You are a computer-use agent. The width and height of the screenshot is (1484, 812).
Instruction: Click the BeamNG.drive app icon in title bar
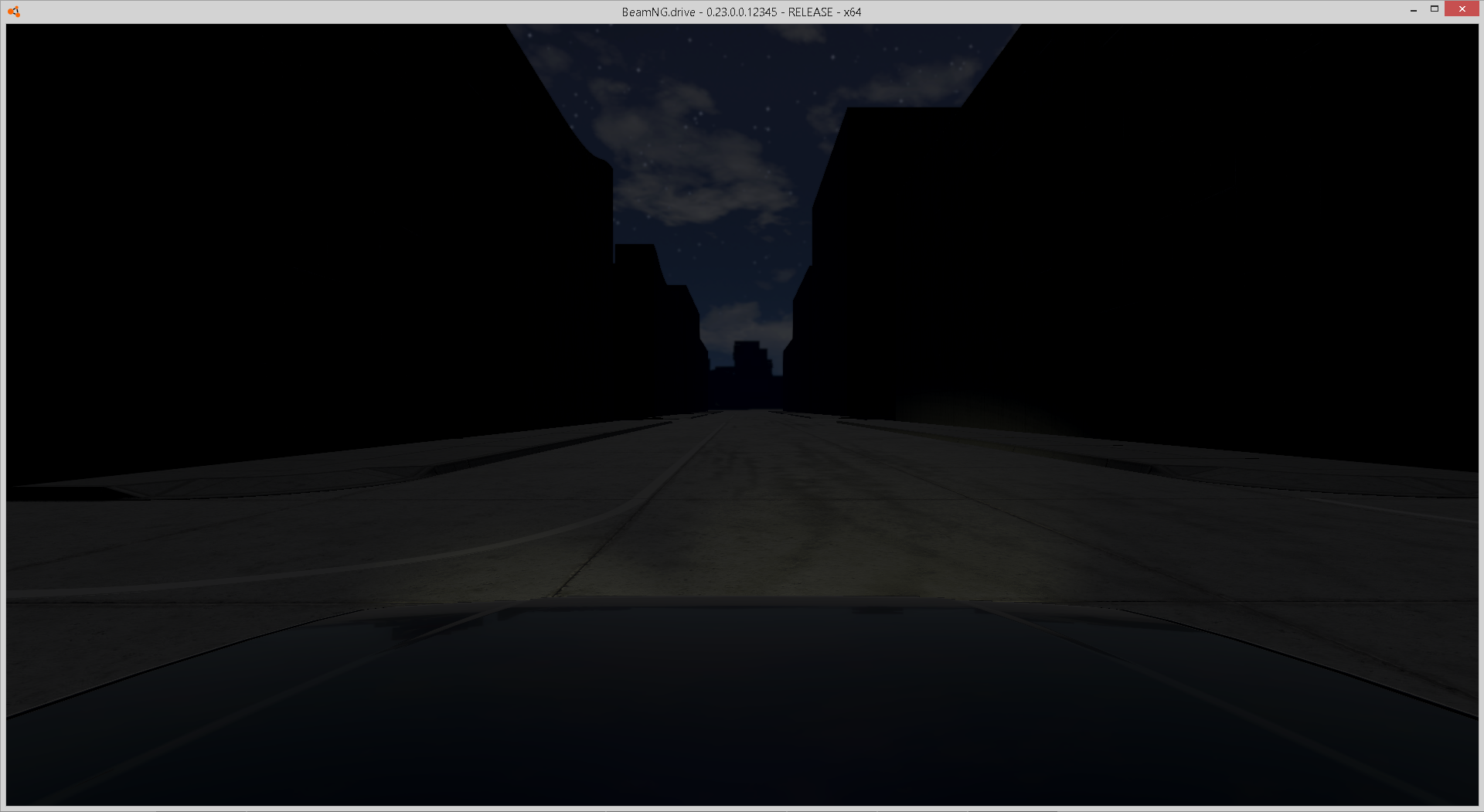coord(13,12)
